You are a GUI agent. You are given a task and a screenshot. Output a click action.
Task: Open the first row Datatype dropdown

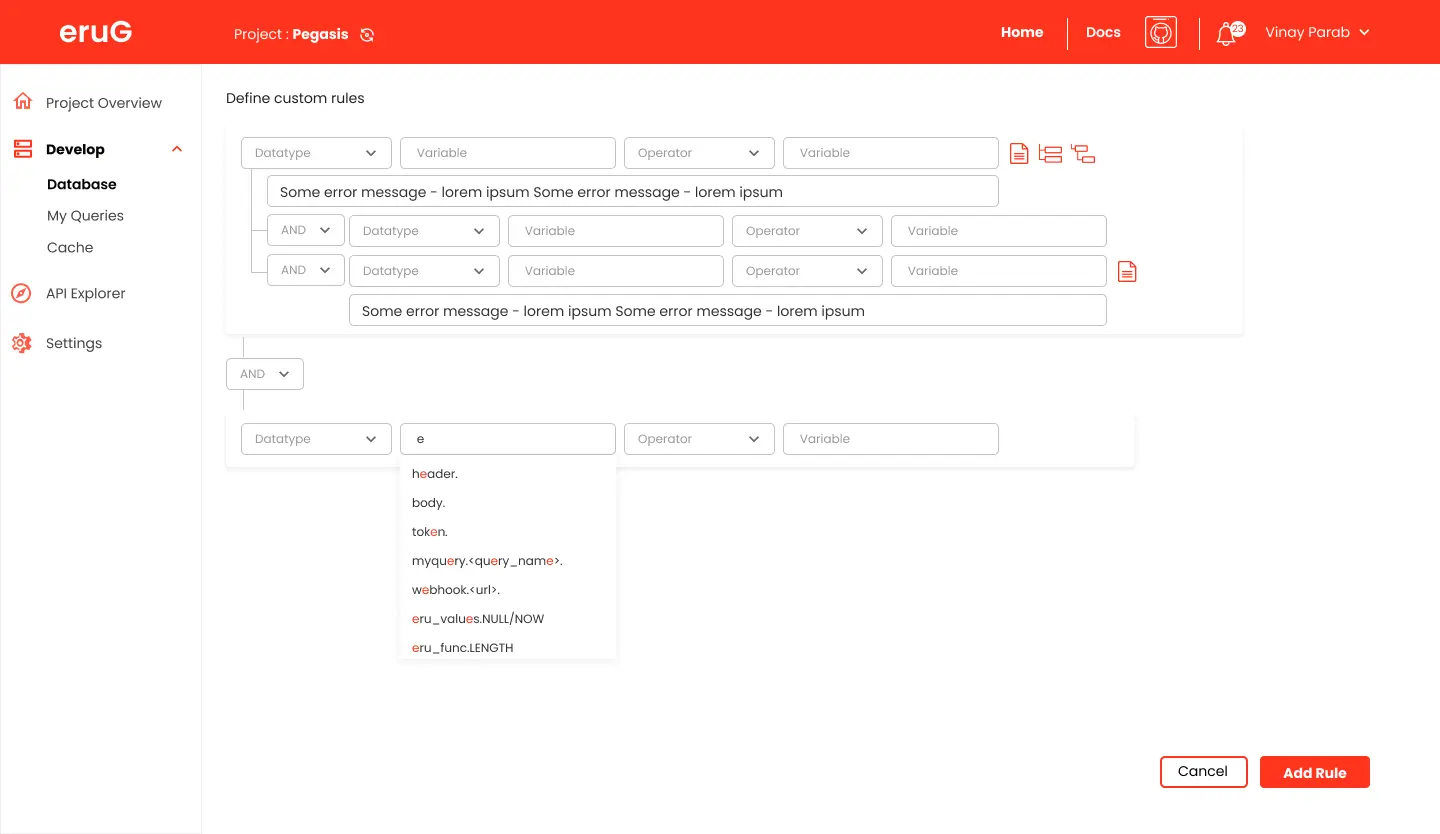316,153
